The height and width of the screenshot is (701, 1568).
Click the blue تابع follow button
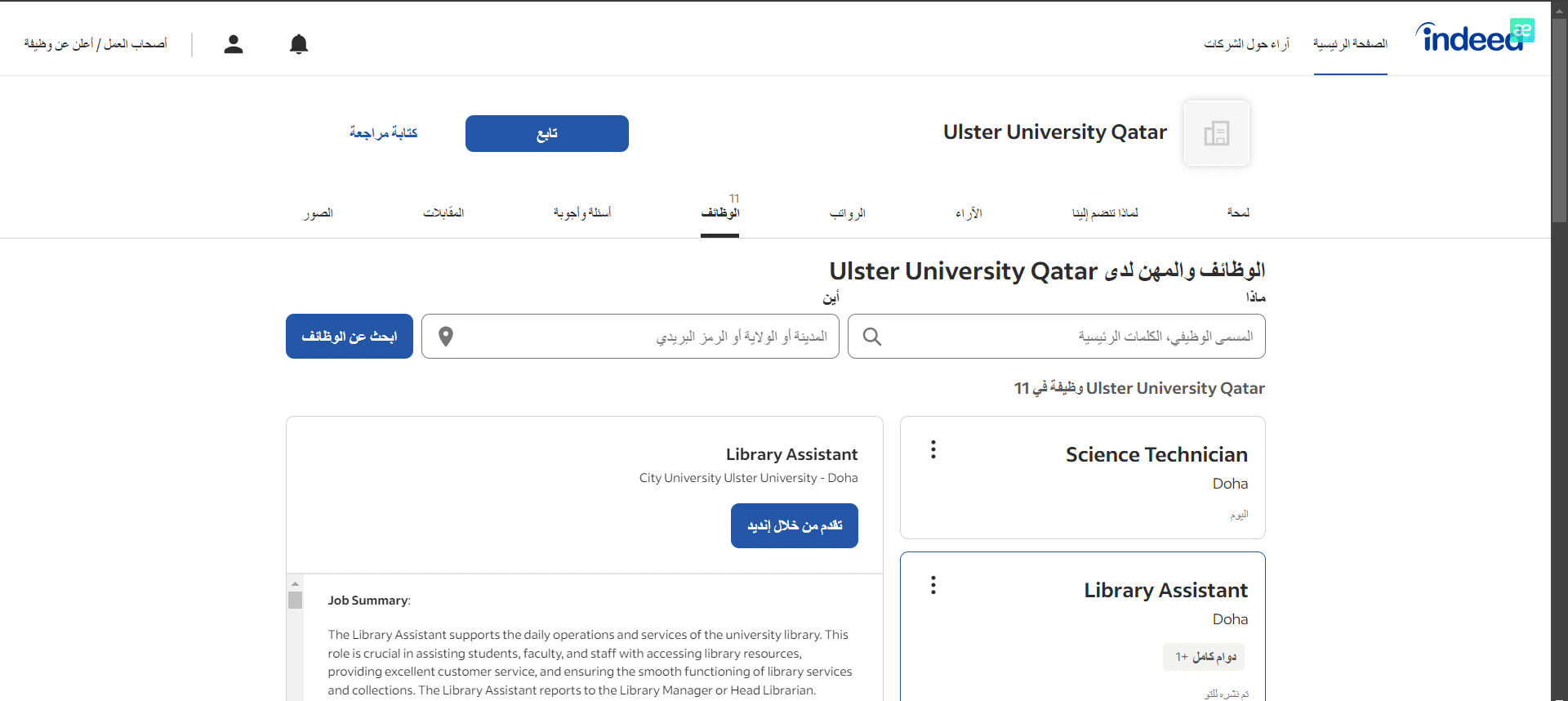coord(547,133)
